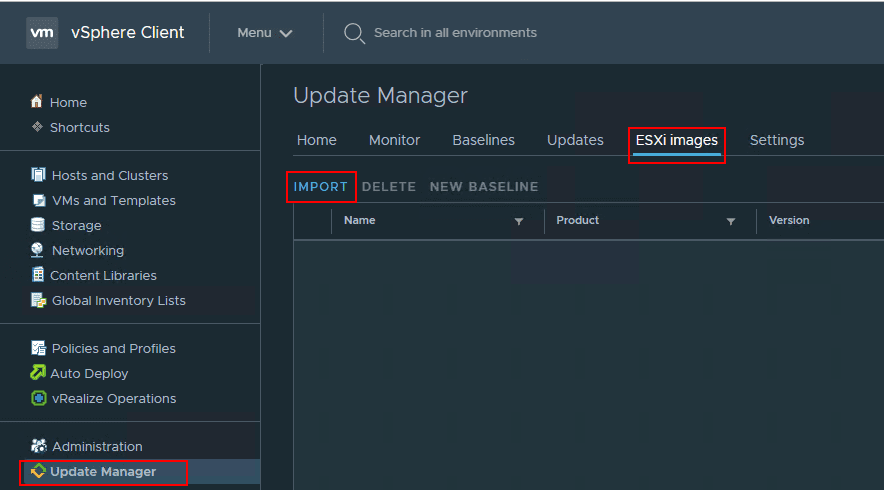The width and height of the screenshot is (884, 490).
Task: Open Auto Deploy in sidebar
Action: 89,373
